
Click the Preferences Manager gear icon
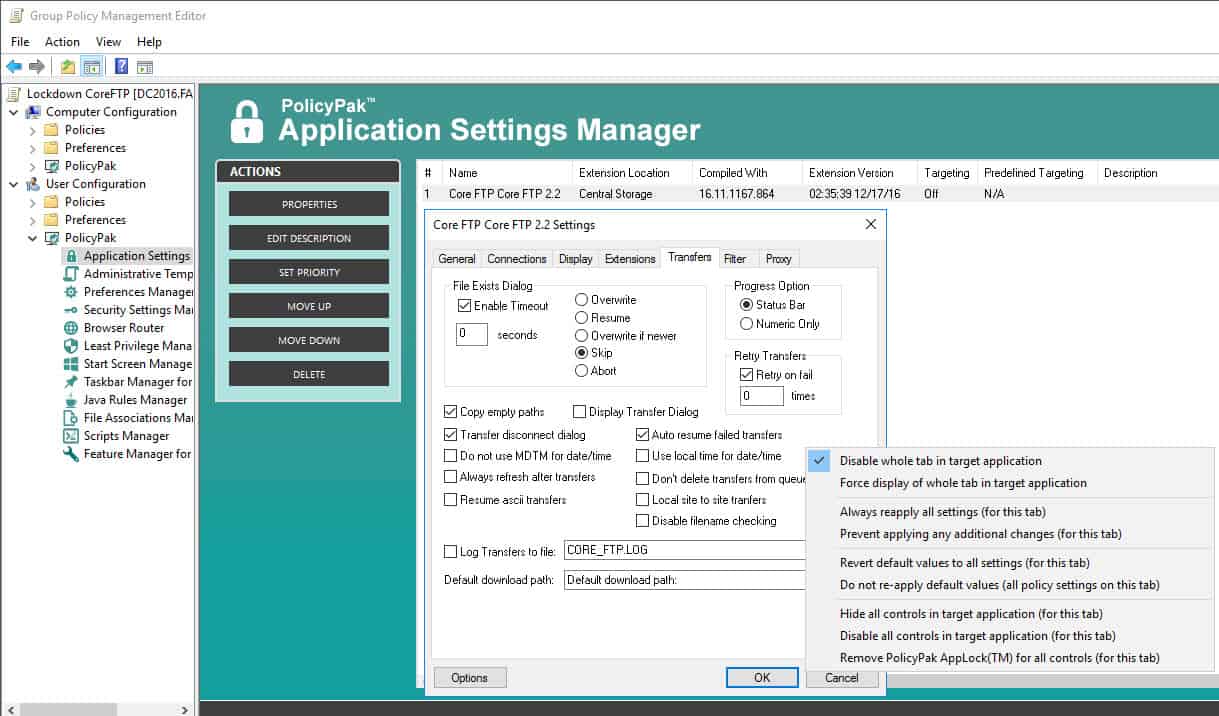[71, 292]
